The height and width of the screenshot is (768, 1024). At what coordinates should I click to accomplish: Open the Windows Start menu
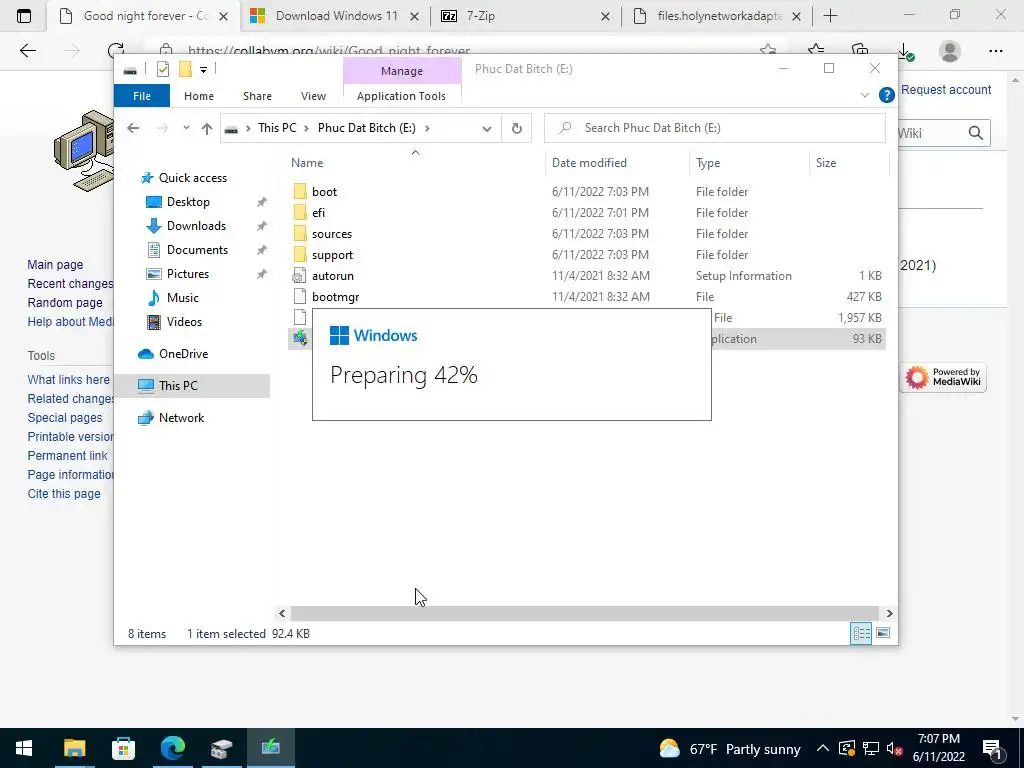click(x=24, y=748)
